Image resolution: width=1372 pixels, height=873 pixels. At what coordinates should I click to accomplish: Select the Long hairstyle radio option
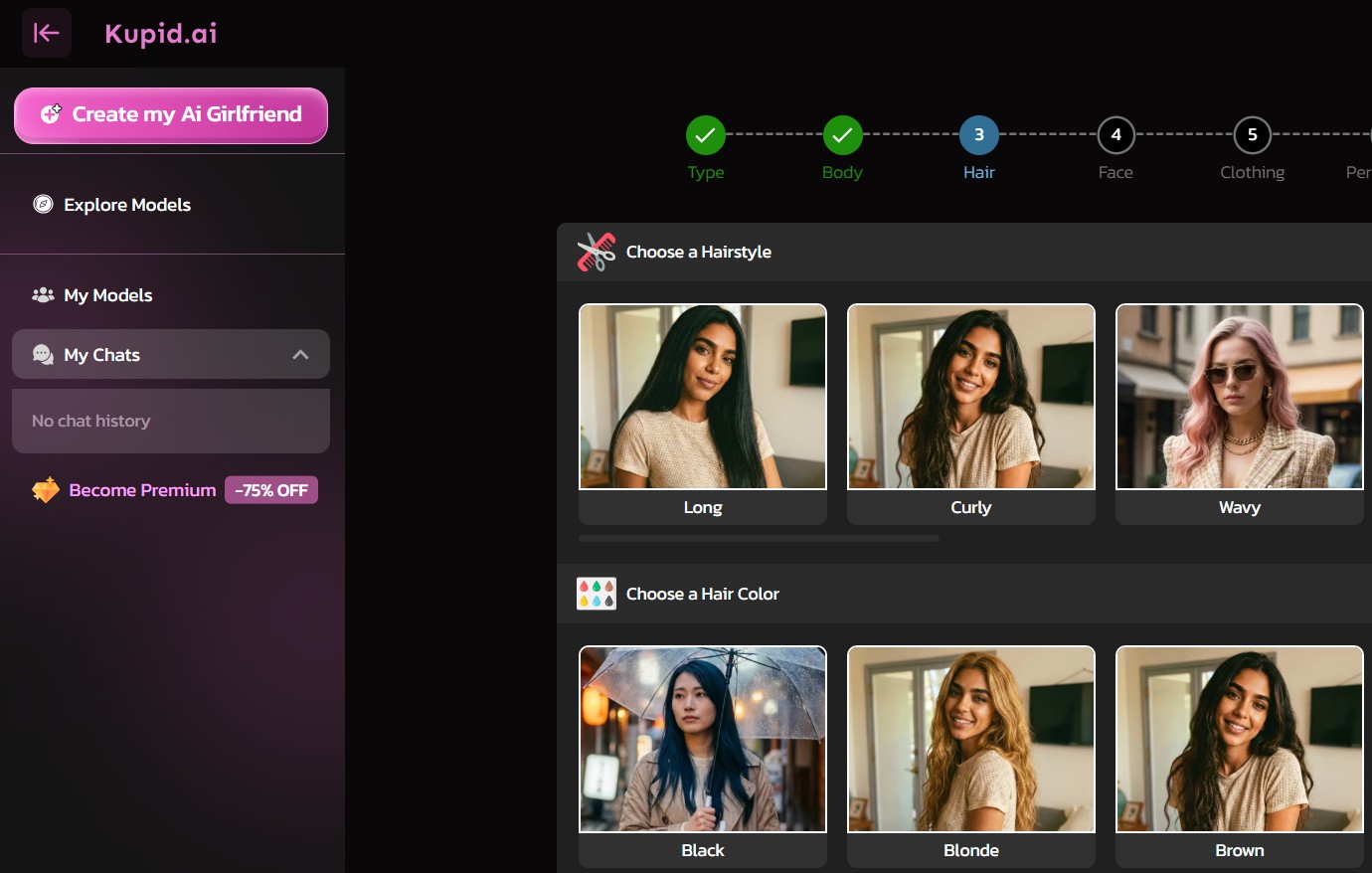pyautogui.click(x=702, y=415)
